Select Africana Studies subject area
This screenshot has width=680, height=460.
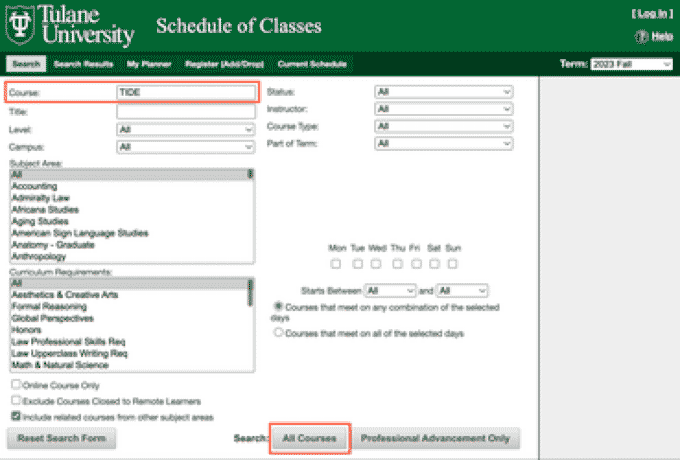129,210
